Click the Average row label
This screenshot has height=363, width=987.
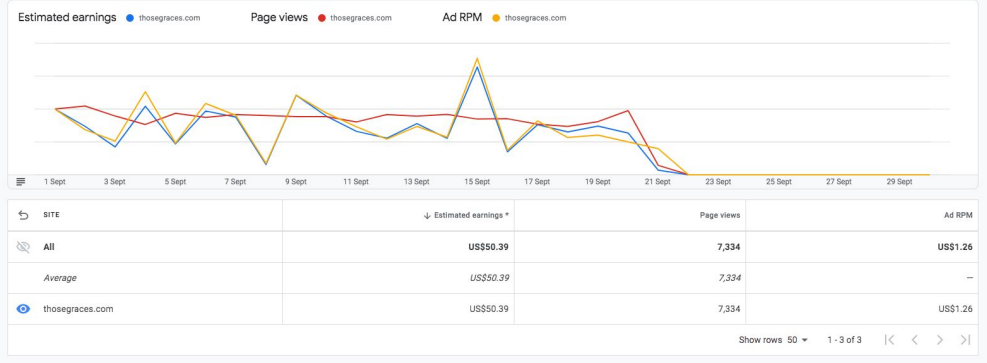60,277
